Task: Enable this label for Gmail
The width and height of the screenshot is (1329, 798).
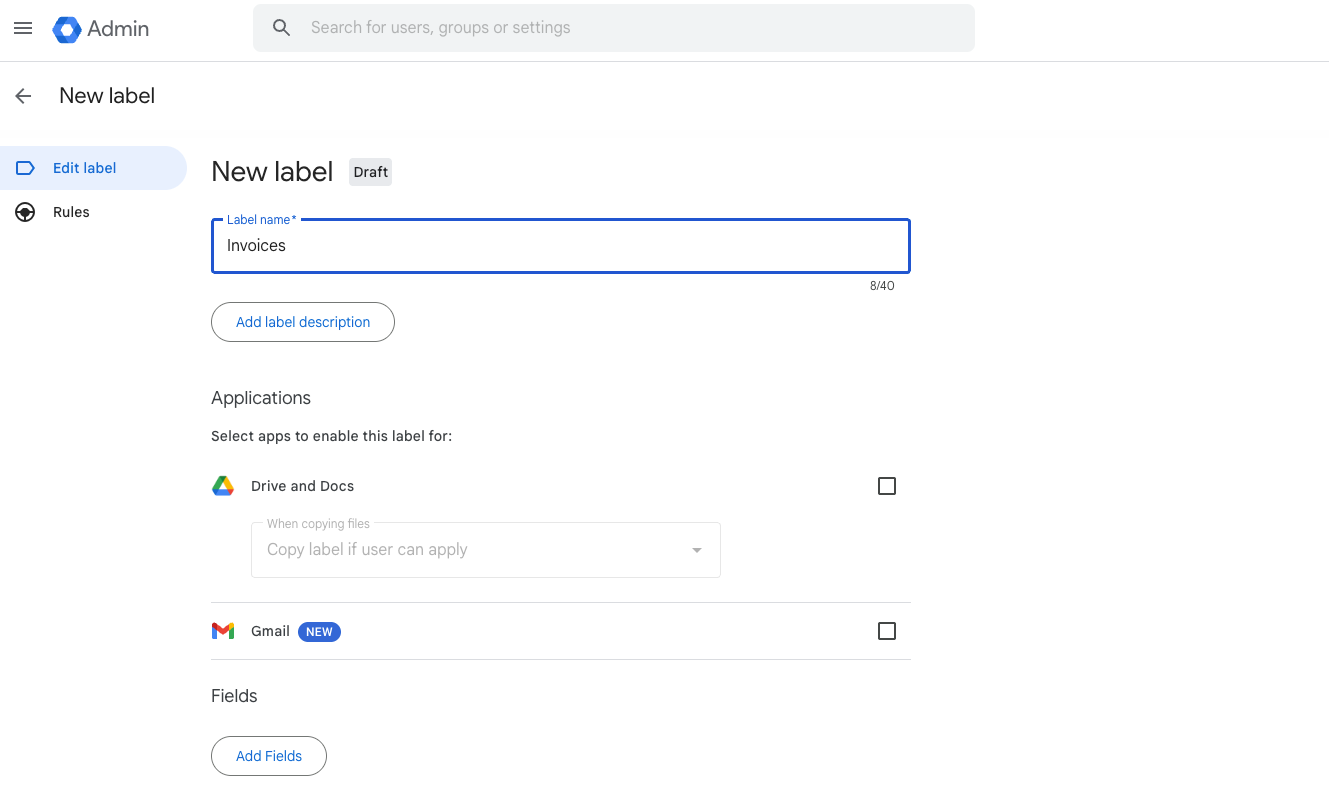Action: tap(887, 631)
